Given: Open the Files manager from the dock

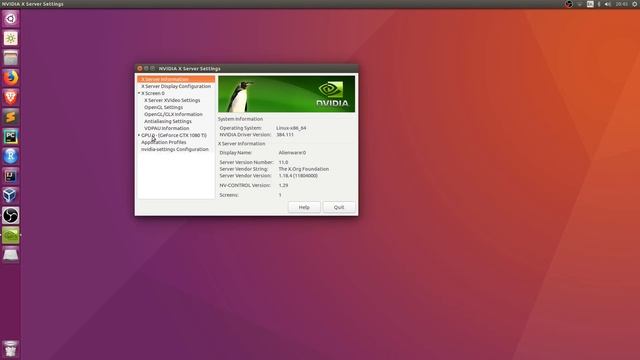Looking at the screenshot, I should [x=11, y=58].
